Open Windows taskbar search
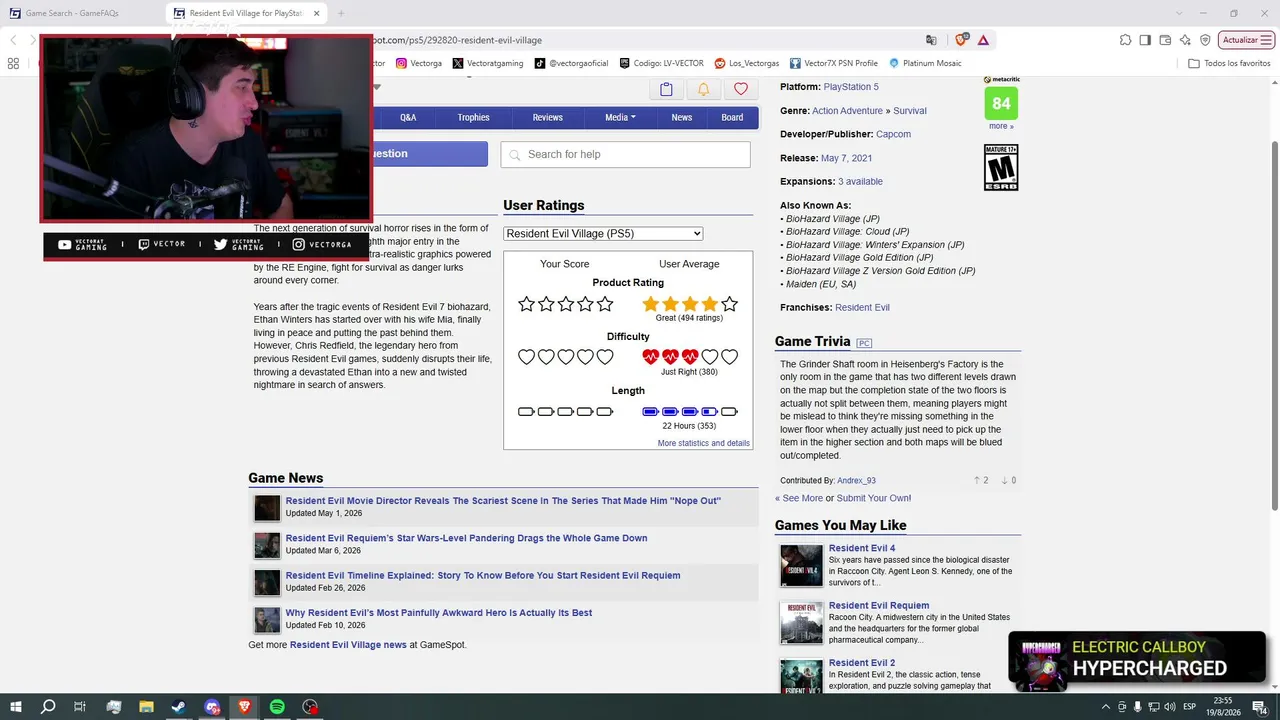Image resolution: width=1280 pixels, height=720 pixels. pyautogui.click(x=48, y=707)
